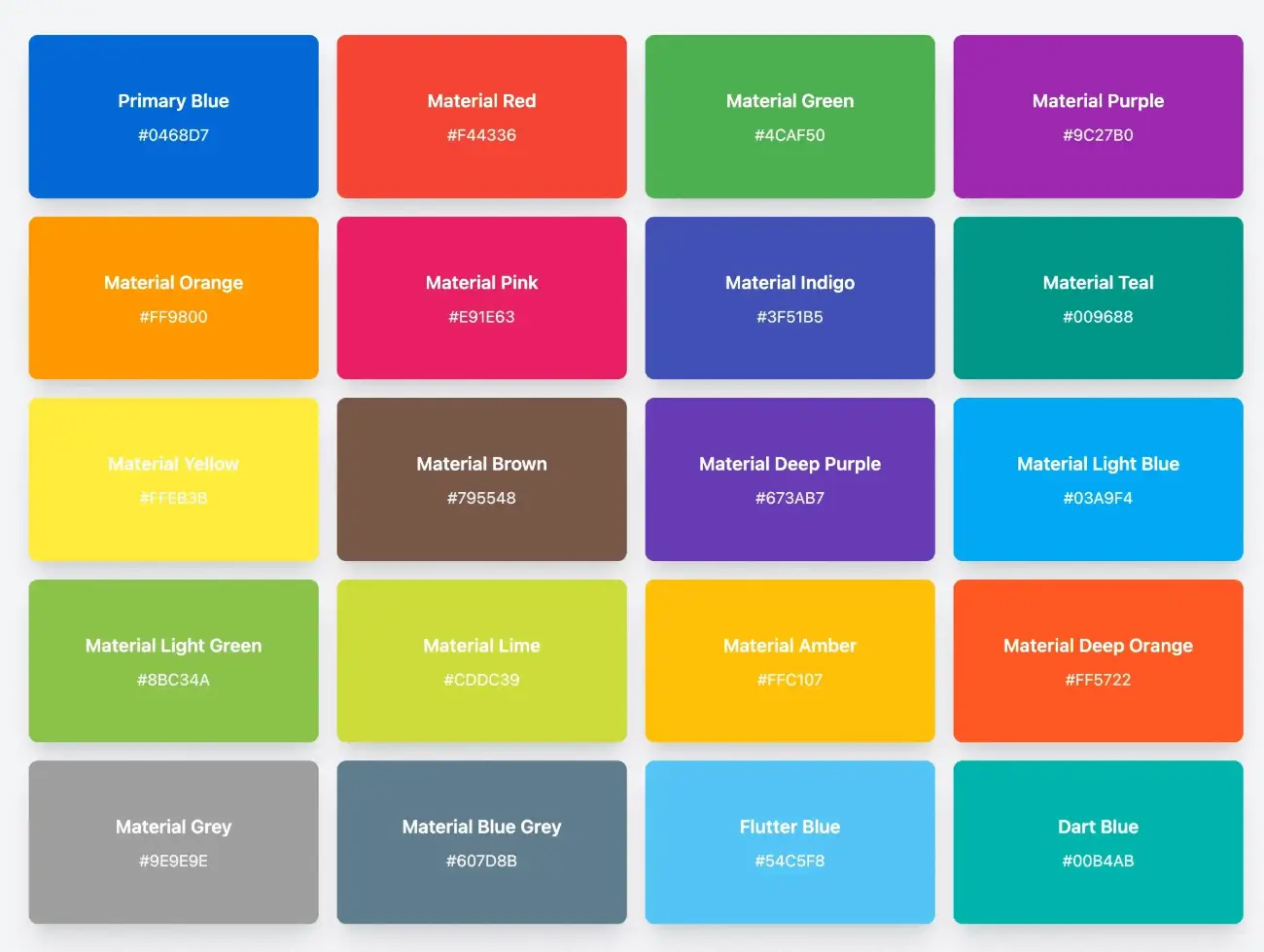Viewport: 1264px width, 952px height.
Task: Select the #673AB7 hex value
Action: [x=790, y=498]
